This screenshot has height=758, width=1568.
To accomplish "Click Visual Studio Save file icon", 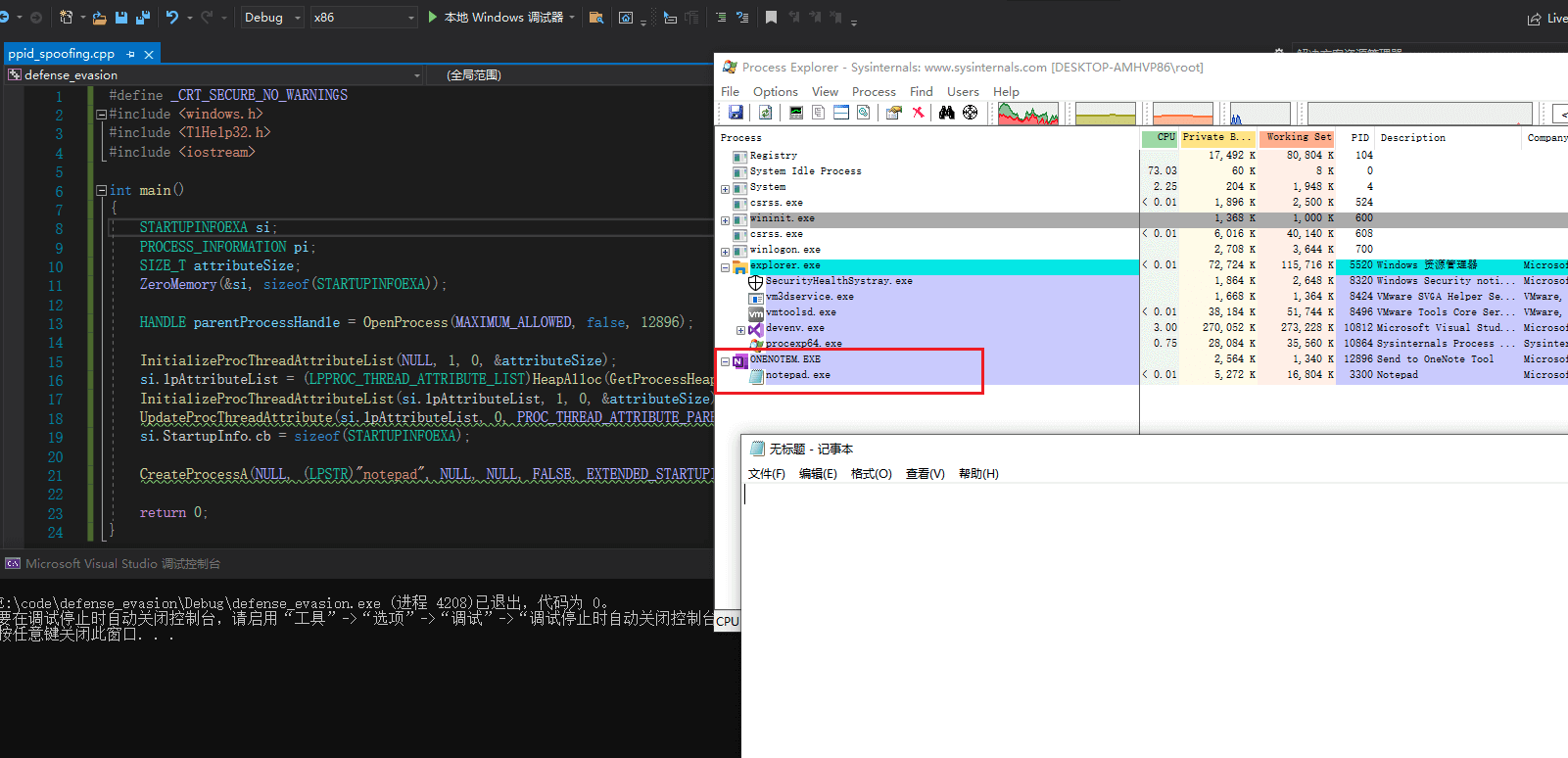I will coord(121,18).
